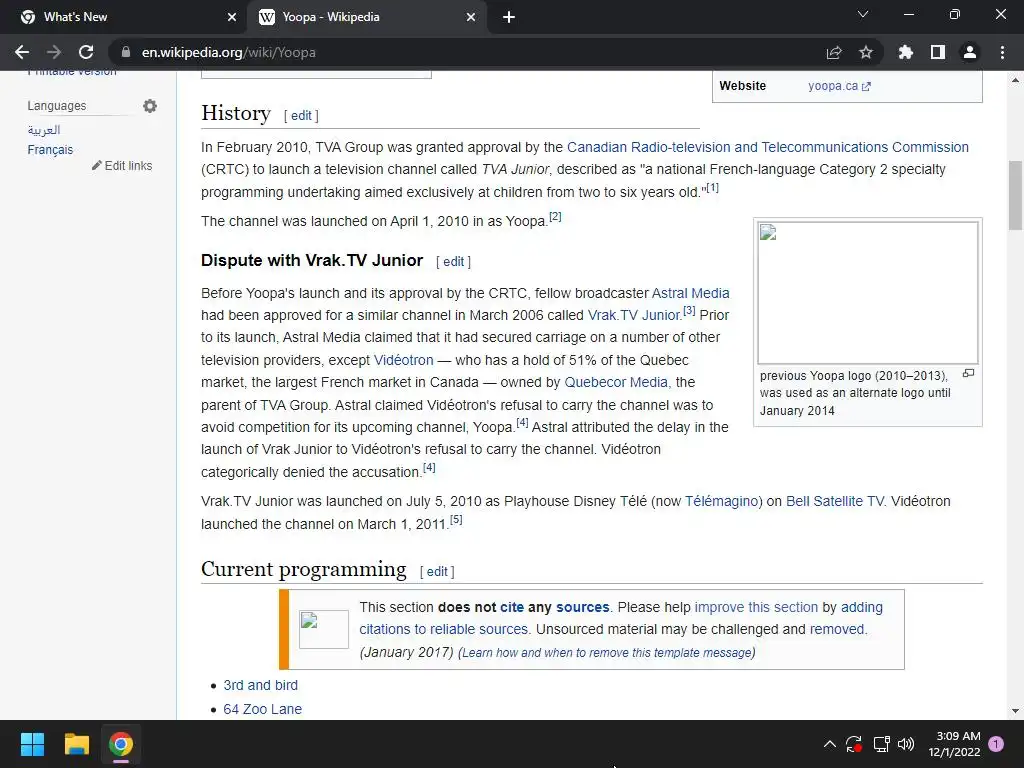Open a new tab with the plus button
This screenshot has height=768, width=1024.
click(x=509, y=18)
